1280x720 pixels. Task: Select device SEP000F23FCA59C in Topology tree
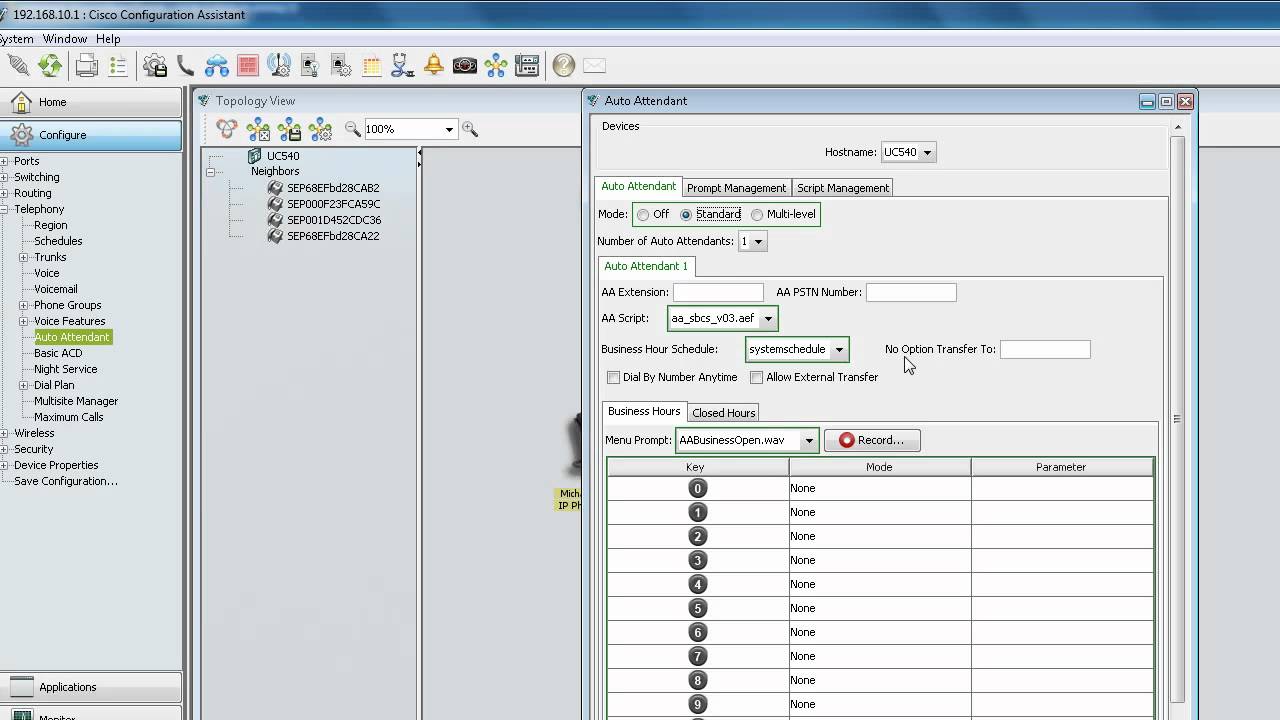coord(333,204)
